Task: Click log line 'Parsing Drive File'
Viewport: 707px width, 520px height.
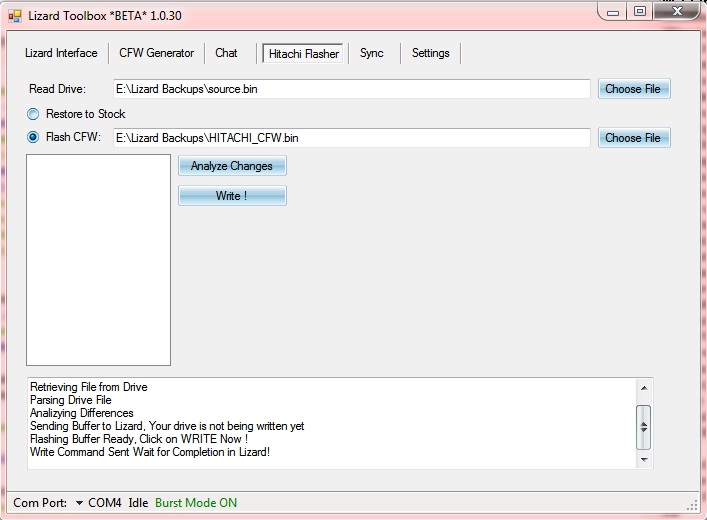Action: [71, 400]
